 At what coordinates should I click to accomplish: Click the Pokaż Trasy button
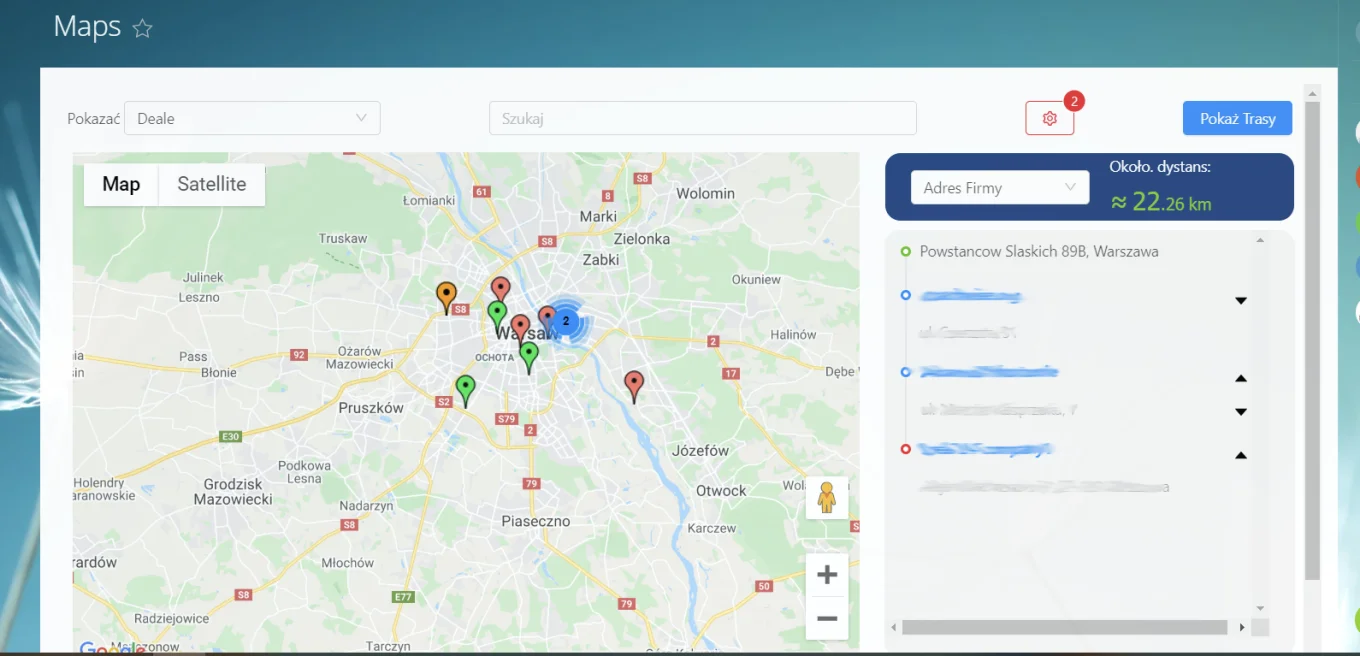(1237, 118)
